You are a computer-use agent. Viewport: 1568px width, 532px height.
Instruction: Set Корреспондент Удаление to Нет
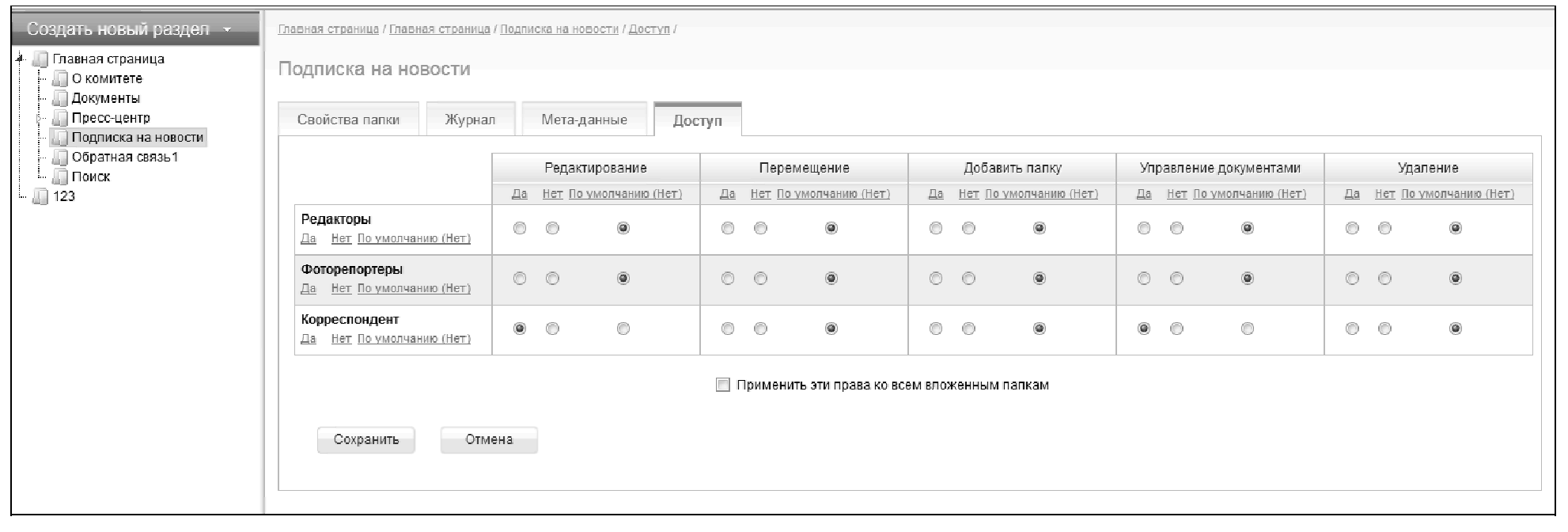point(1384,329)
